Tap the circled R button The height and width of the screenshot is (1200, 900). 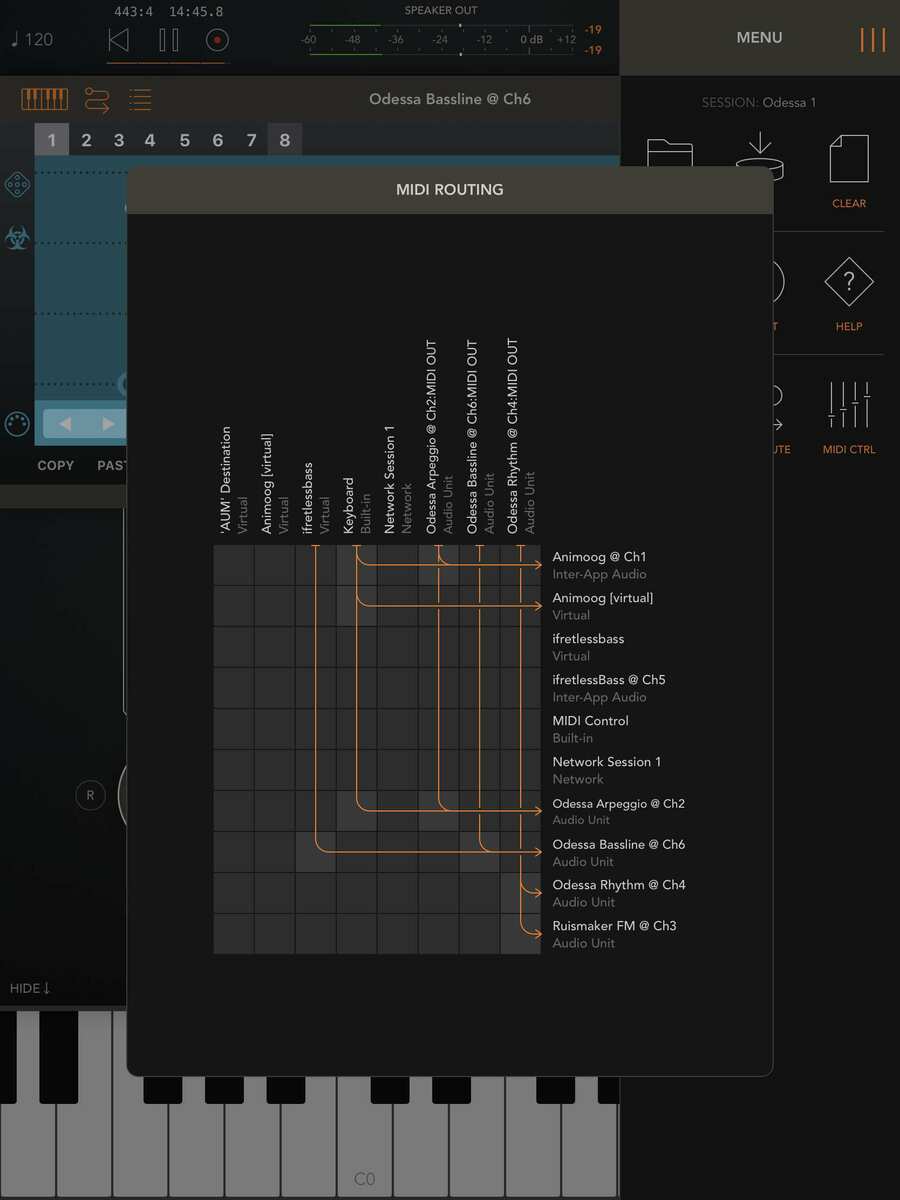(90, 795)
